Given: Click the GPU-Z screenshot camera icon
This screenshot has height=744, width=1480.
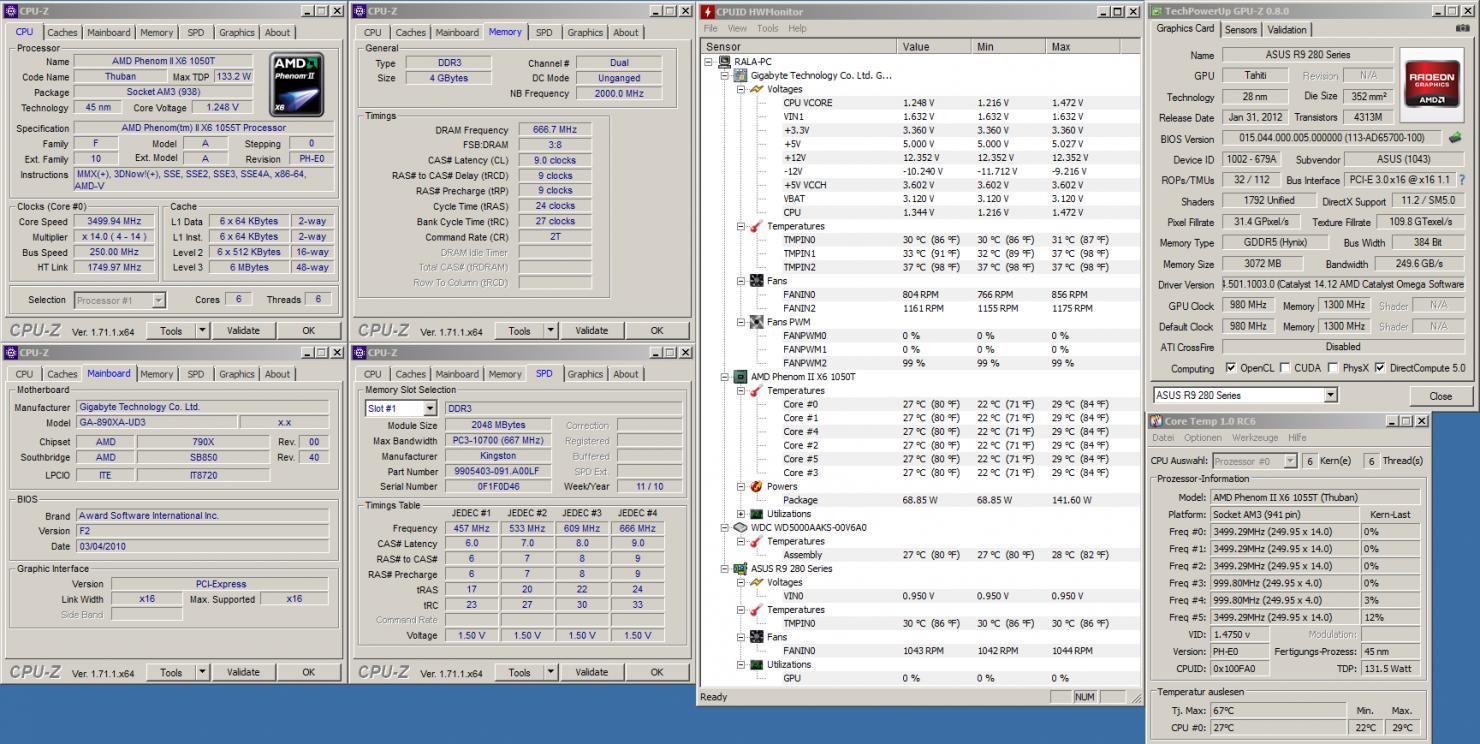Looking at the screenshot, I should pos(1463,29).
